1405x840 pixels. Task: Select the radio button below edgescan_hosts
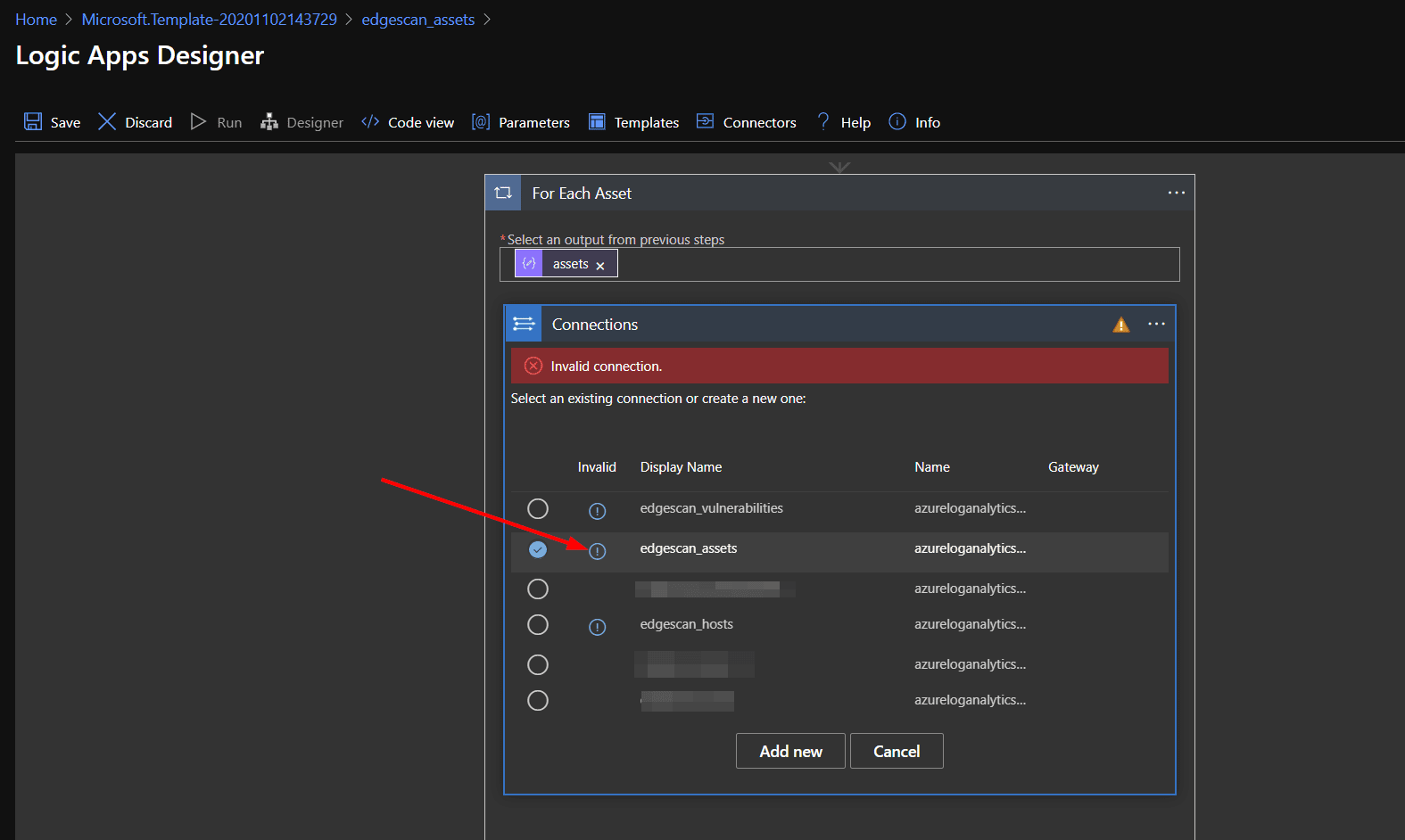538,664
